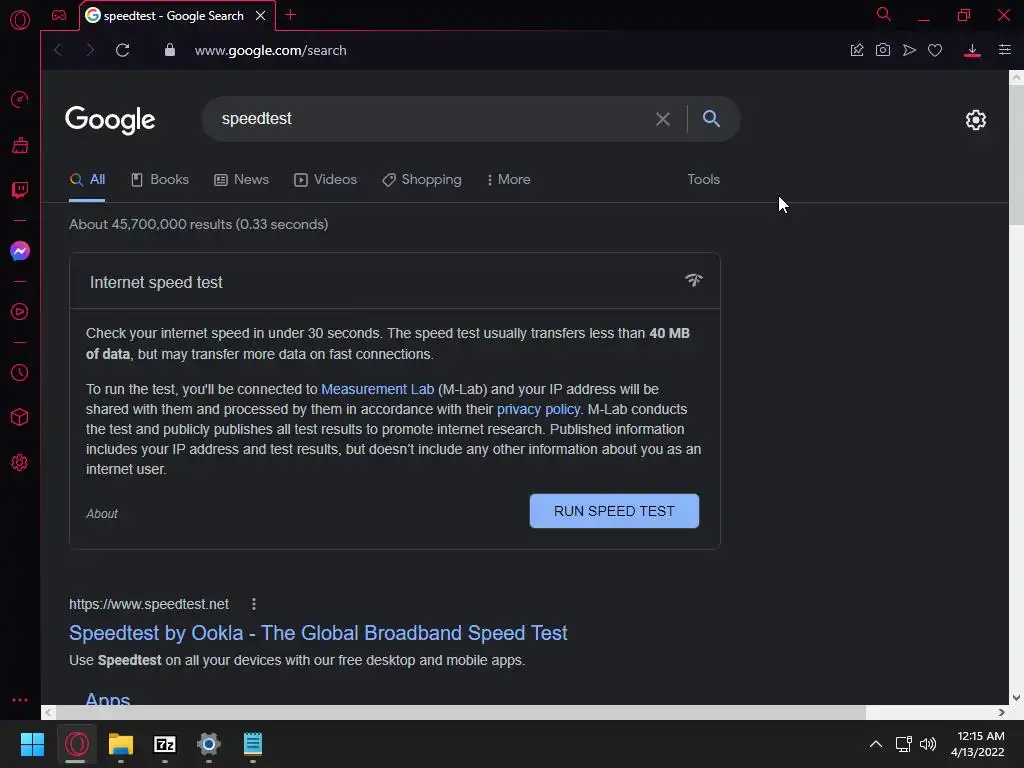Switch to Books results tab
This screenshot has height=768, width=1024.
(x=160, y=180)
